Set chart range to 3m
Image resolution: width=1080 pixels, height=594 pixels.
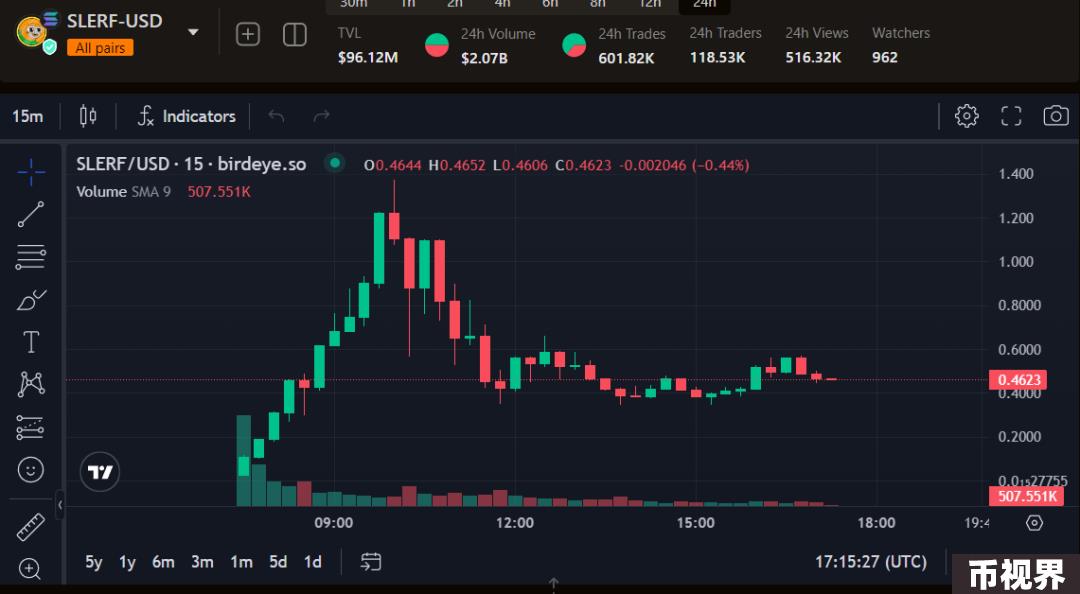click(202, 562)
